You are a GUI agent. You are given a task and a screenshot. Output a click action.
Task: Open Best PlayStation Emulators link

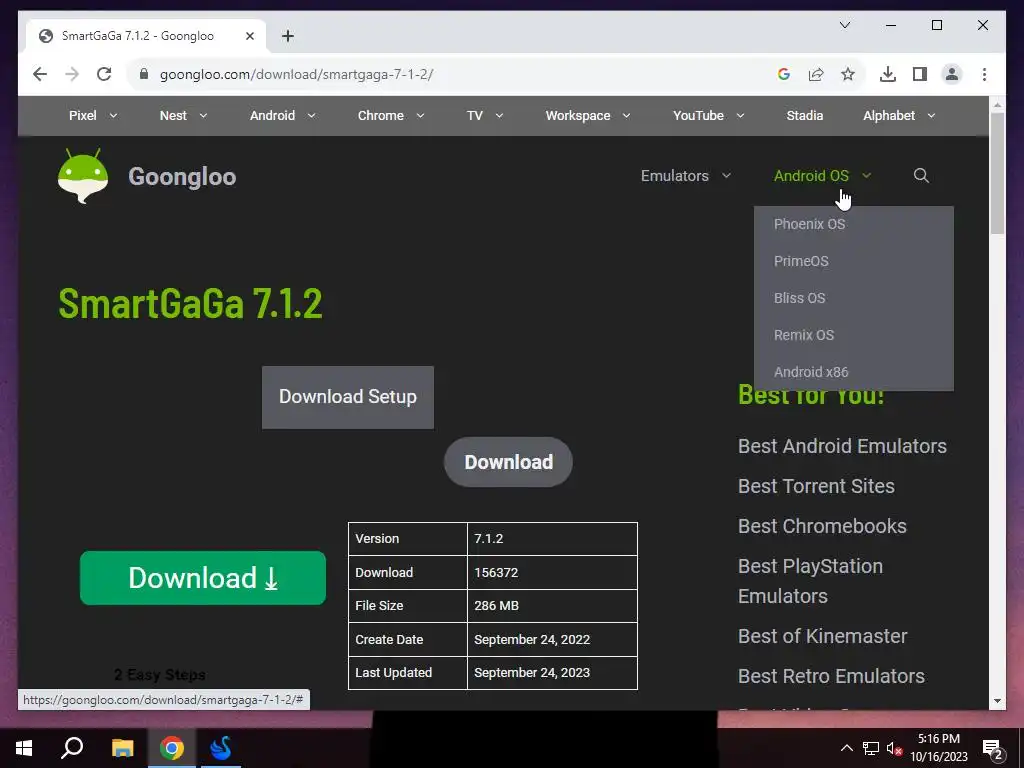pos(810,581)
